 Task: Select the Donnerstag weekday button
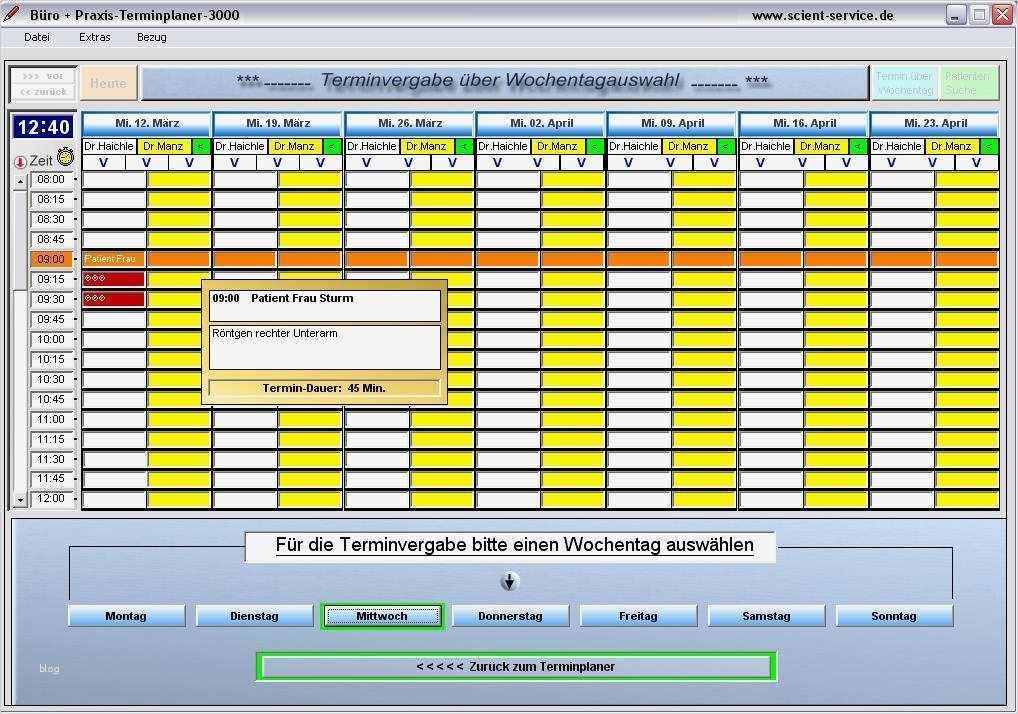[510, 615]
